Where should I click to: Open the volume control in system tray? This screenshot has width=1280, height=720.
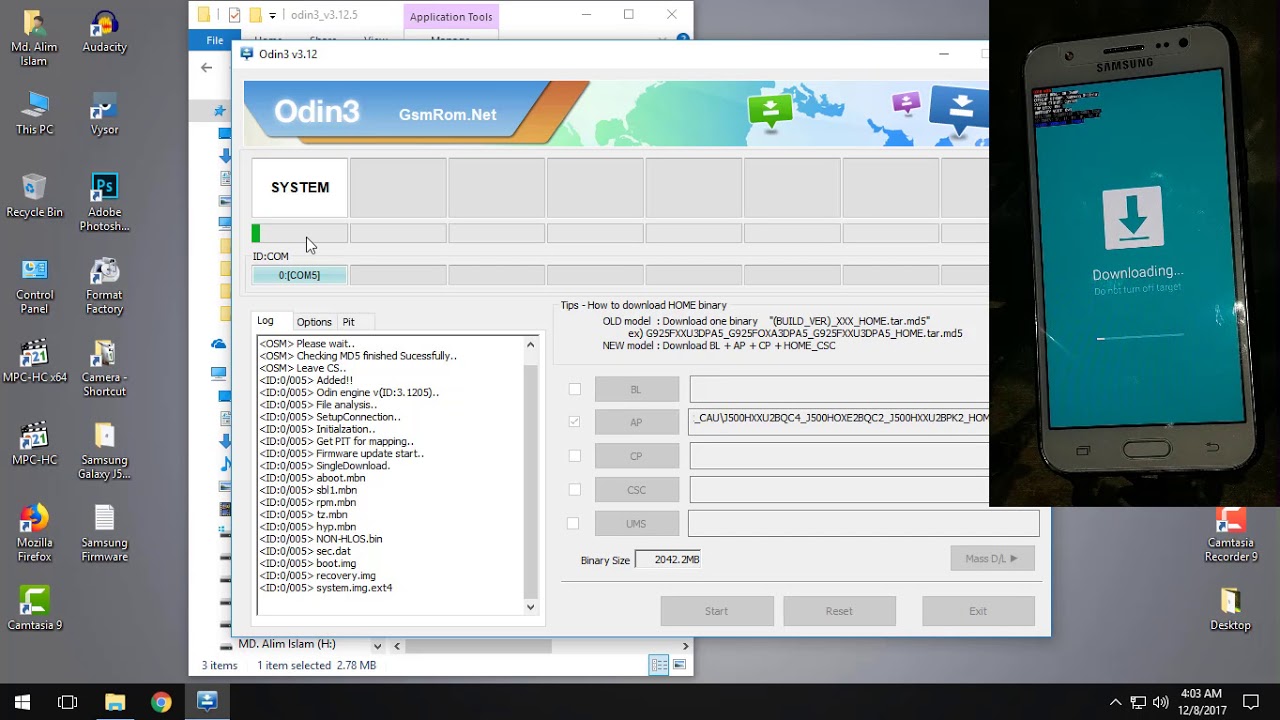1160,702
